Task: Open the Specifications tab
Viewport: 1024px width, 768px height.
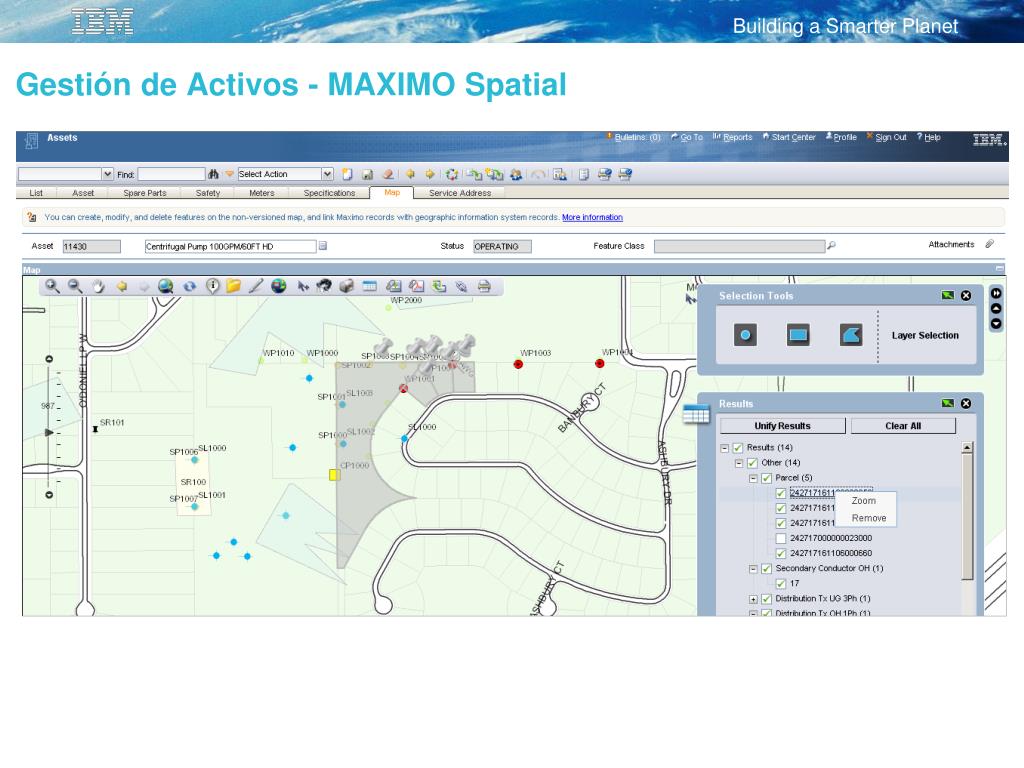Action: [x=329, y=193]
